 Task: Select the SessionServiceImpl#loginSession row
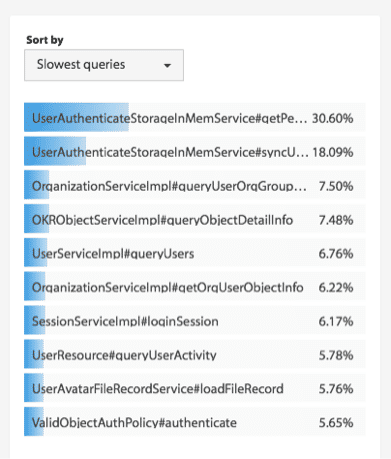195,320
